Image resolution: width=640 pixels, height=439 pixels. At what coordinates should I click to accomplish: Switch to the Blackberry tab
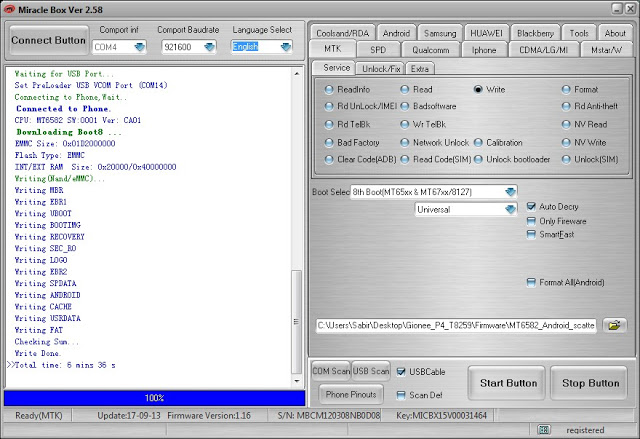click(x=535, y=33)
